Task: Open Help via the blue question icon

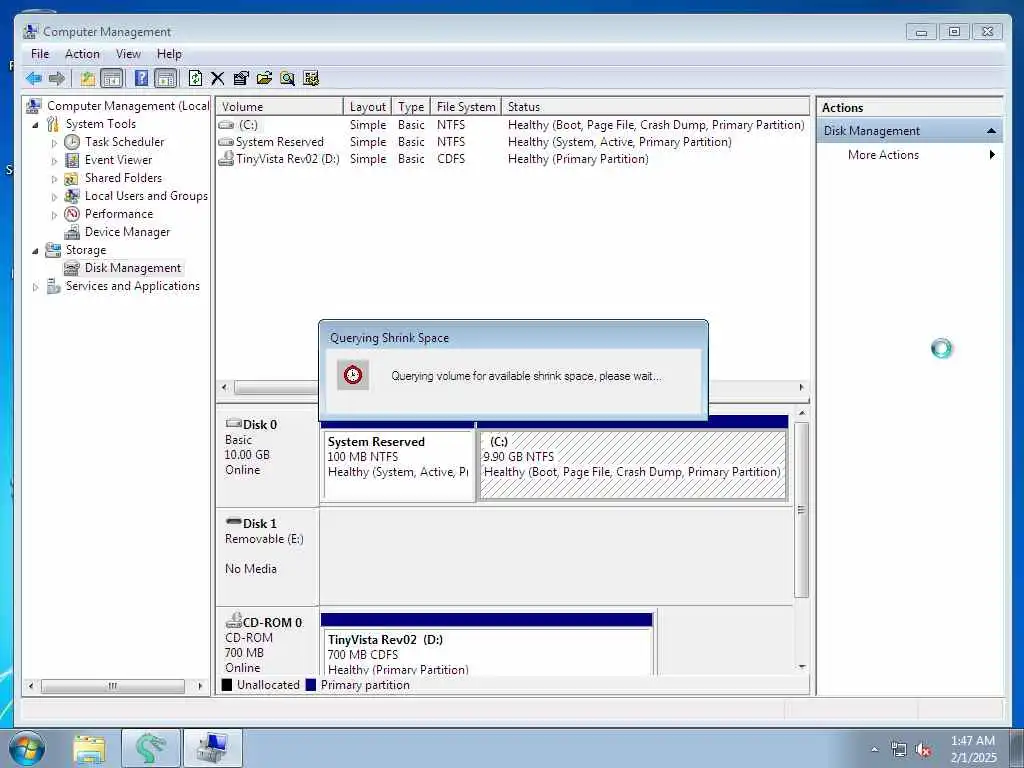Action: pos(141,79)
